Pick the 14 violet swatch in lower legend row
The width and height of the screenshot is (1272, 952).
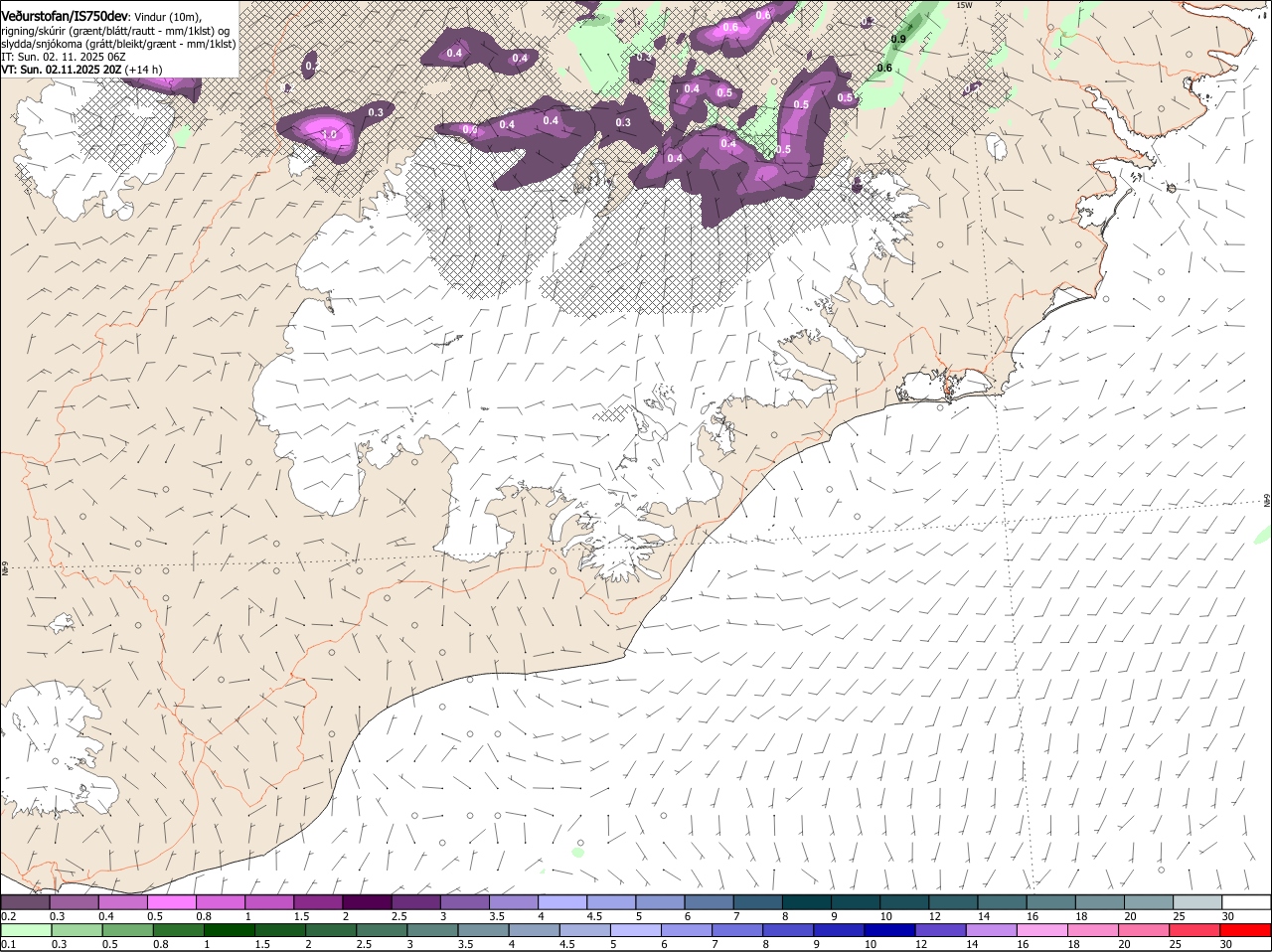point(991,931)
